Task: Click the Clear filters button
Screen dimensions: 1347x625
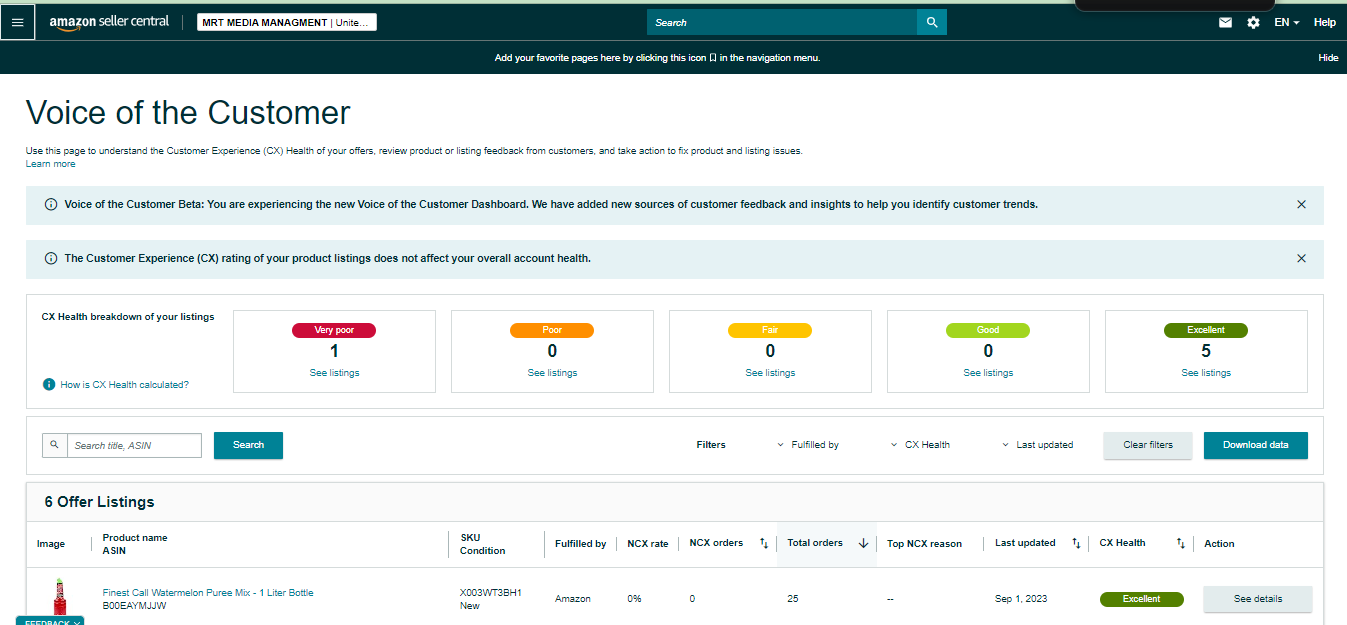Action: [x=1148, y=445]
